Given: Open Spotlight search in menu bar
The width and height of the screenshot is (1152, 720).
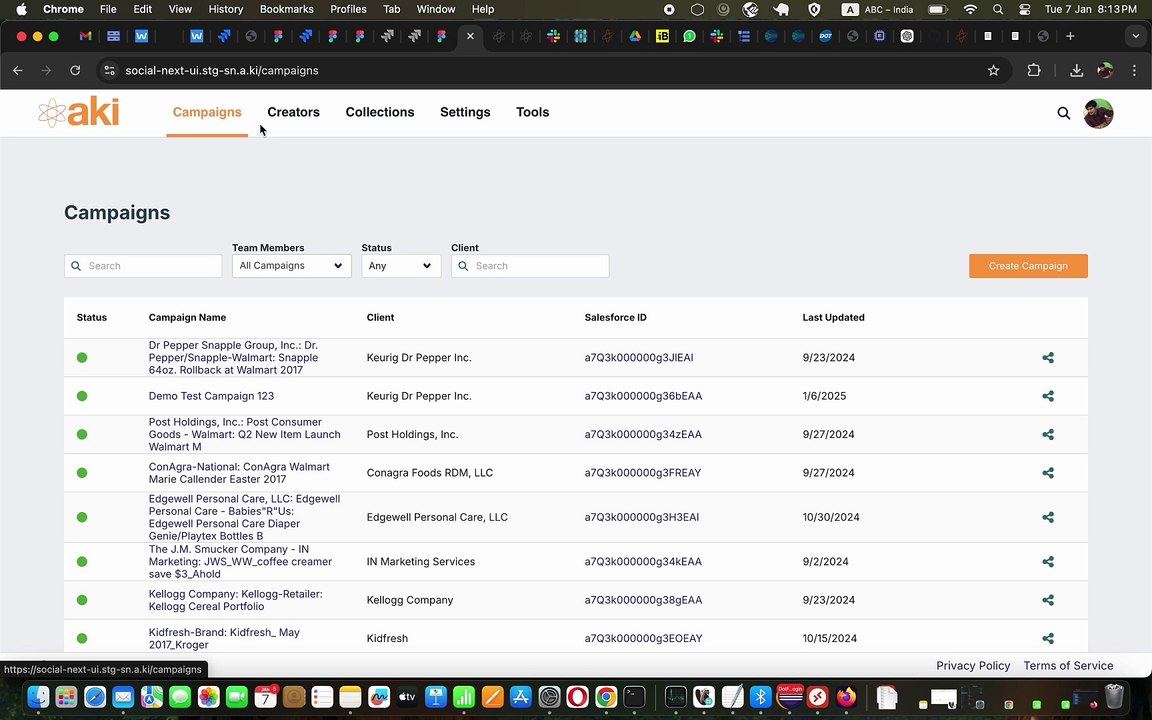Looking at the screenshot, I should [x=998, y=10].
